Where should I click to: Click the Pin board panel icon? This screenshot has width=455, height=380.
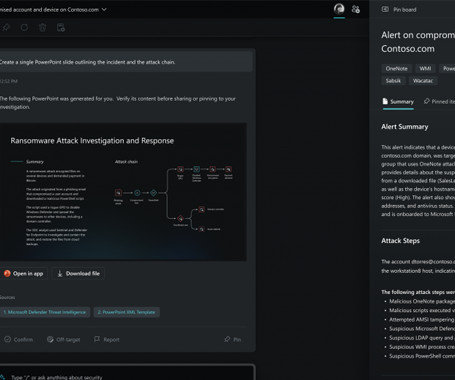(385, 9)
